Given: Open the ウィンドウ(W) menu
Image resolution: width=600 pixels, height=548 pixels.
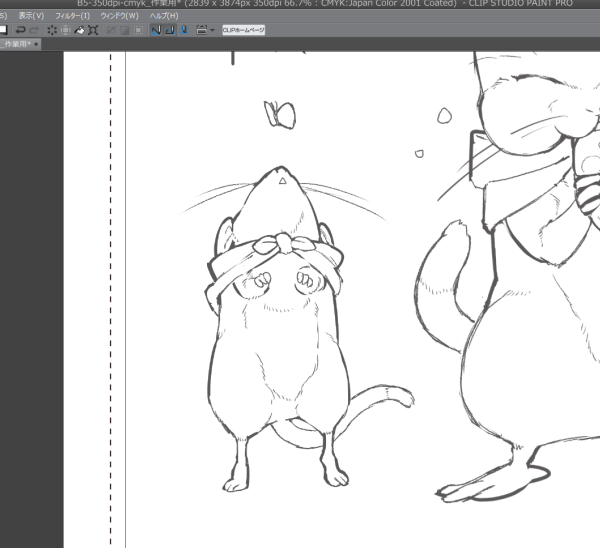Looking at the screenshot, I should click(x=119, y=16).
